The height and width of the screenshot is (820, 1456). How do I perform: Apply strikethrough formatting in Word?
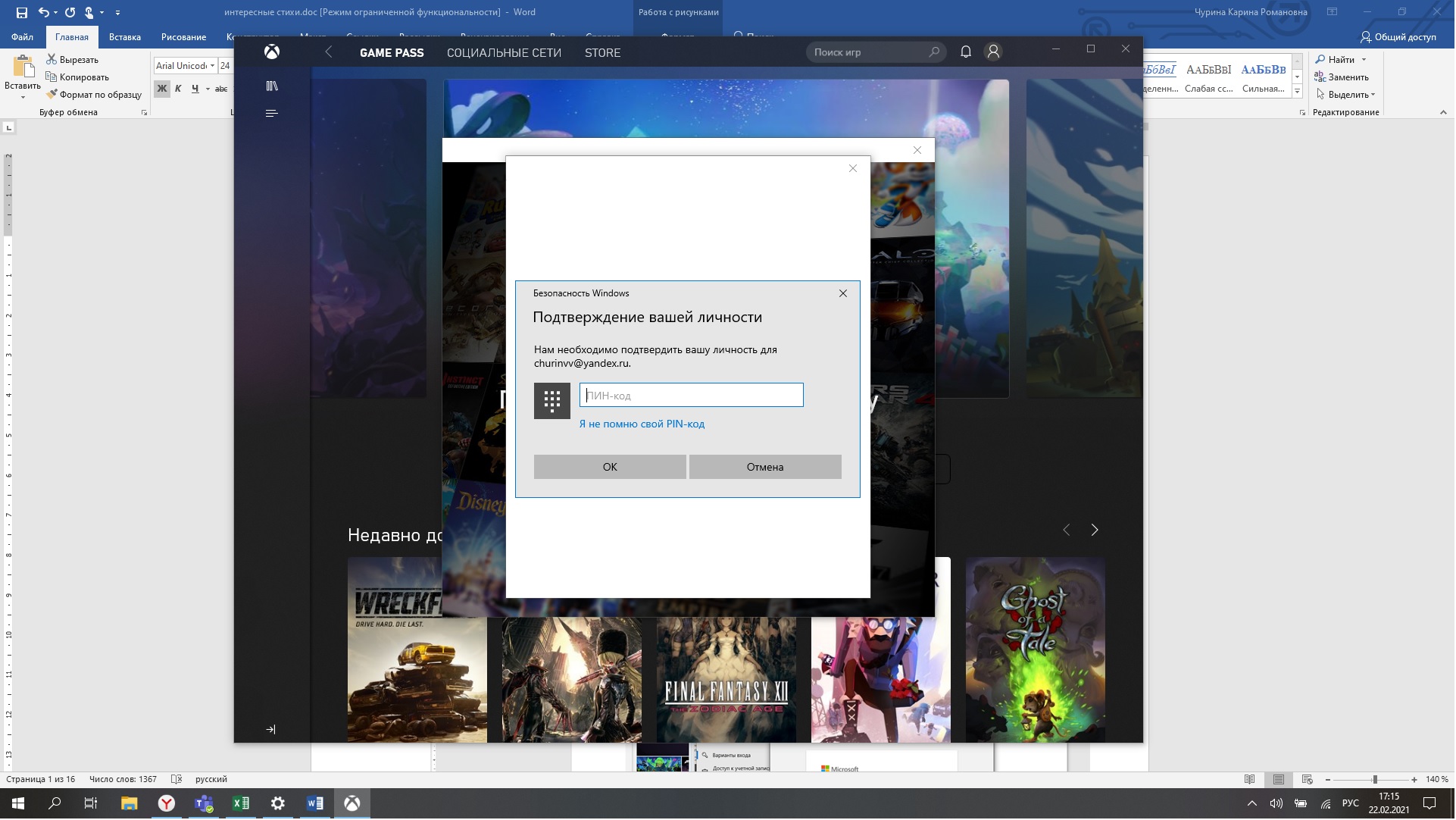point(221,89)
